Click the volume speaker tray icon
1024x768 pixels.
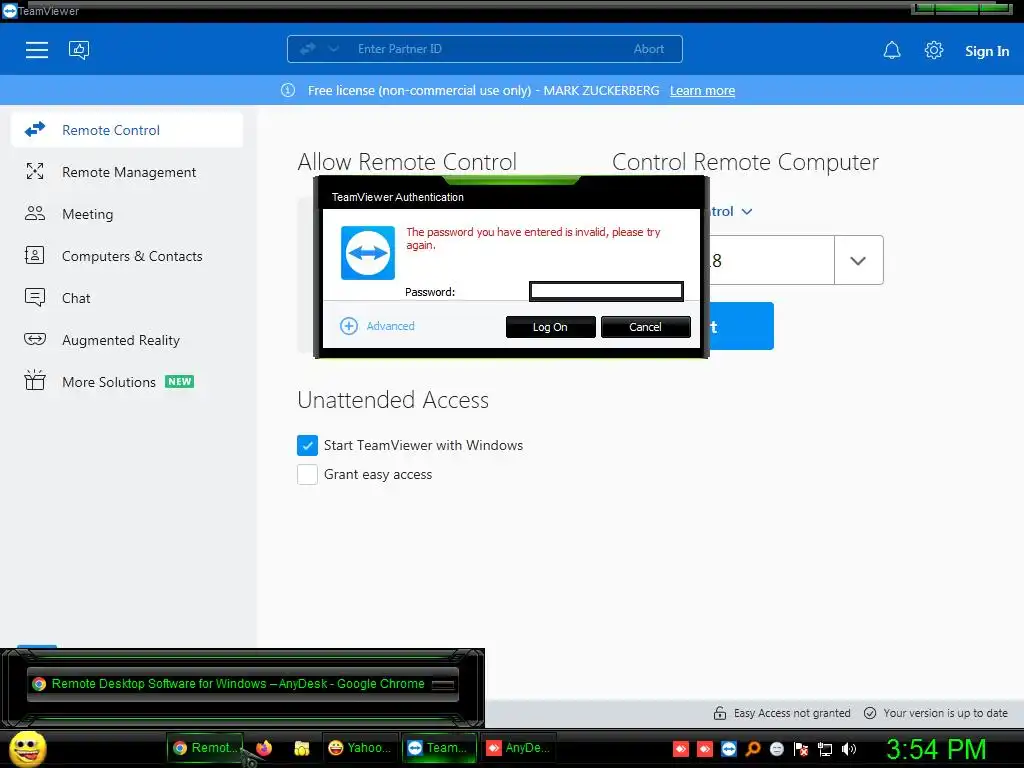pyautogui.click(x=849, y=749)
